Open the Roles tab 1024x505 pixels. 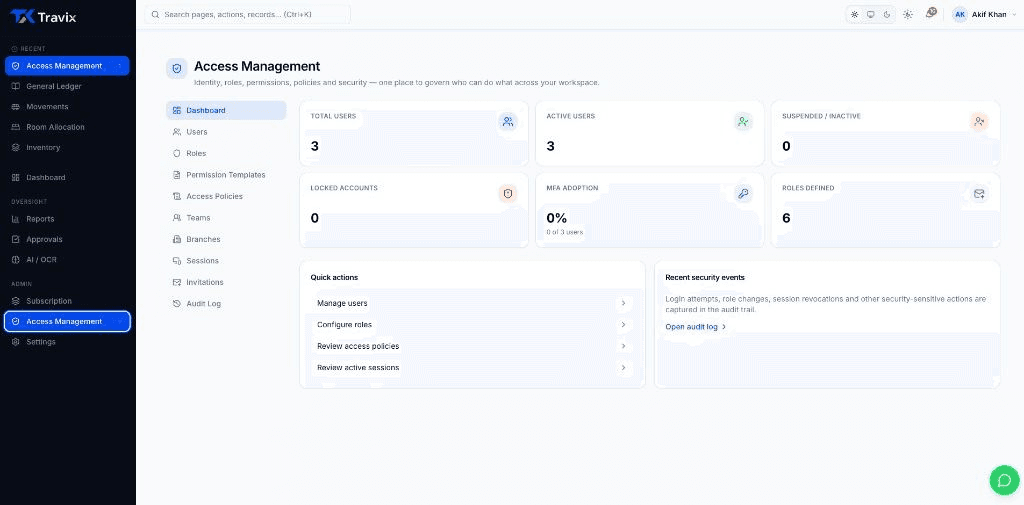pos(226,154)
